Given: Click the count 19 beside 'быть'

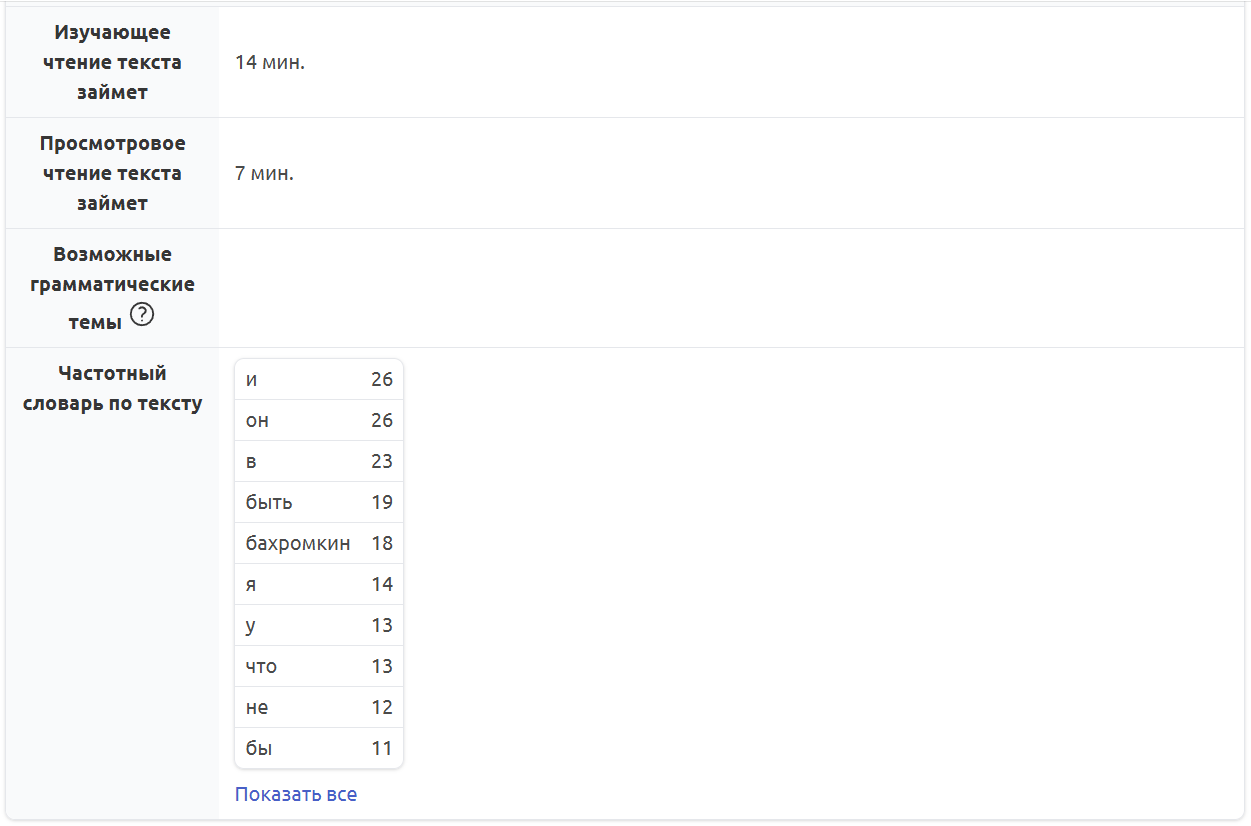Looking at the screenshot, I should (x=382, y=503).
